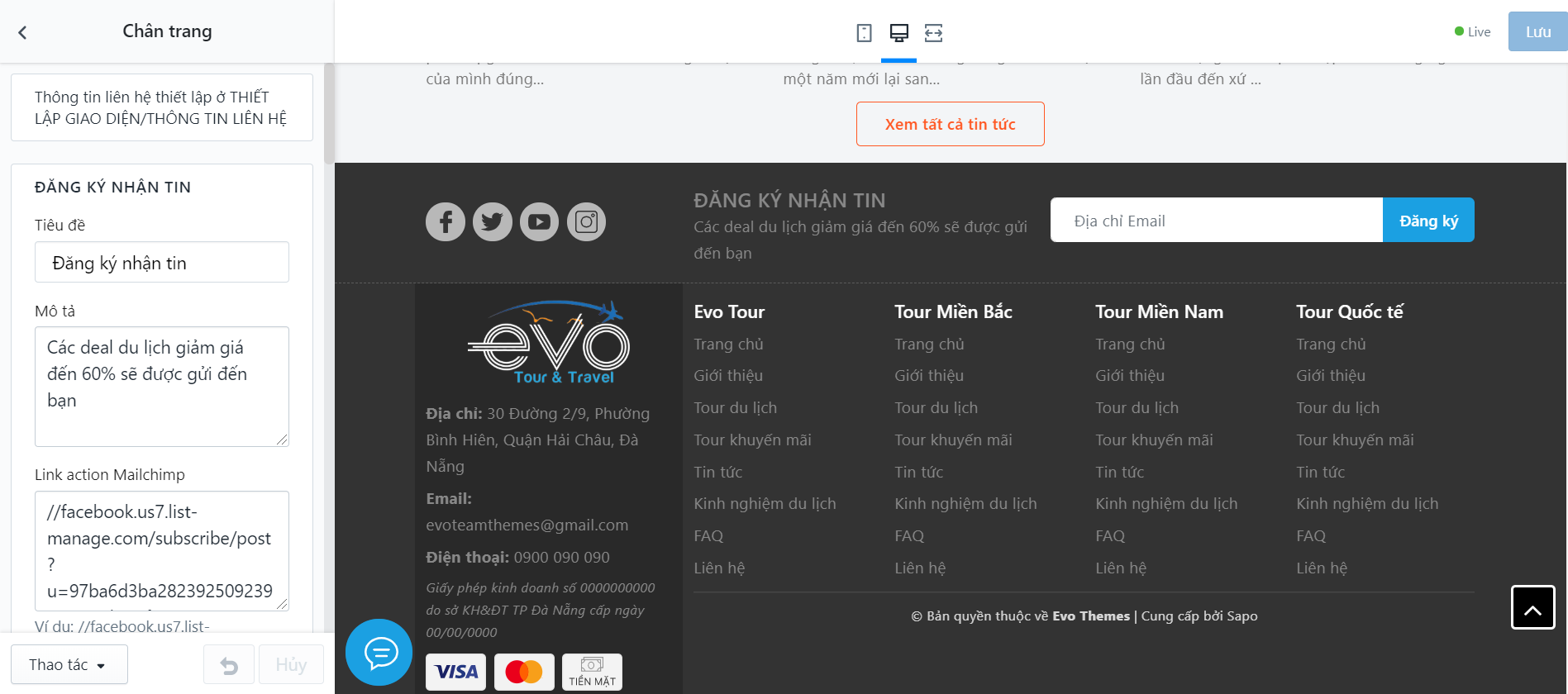
Task: Click the Hủy cancel button
Action: (x=291, y=665)
